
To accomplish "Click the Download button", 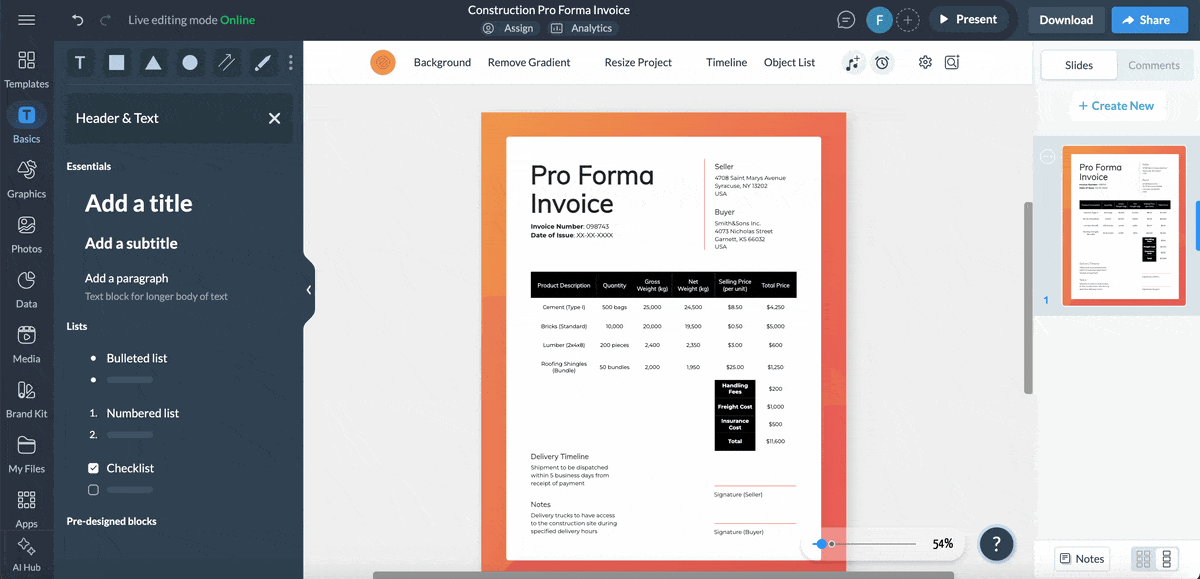I will click(1065, 19).
